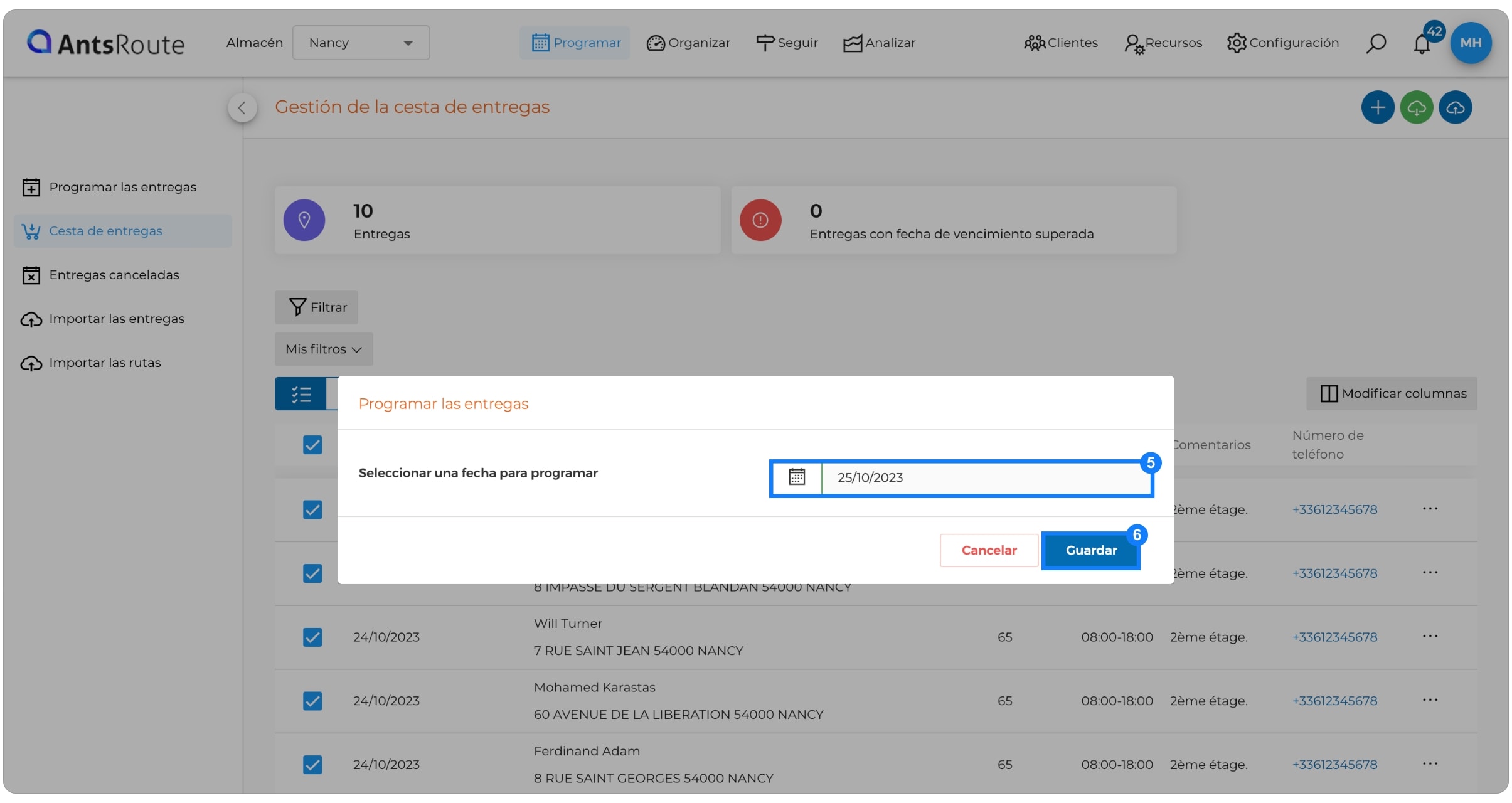This screenshot has width=1512, height=803.
Task: Click the blue cloud upload icon
Action: 1455,107
